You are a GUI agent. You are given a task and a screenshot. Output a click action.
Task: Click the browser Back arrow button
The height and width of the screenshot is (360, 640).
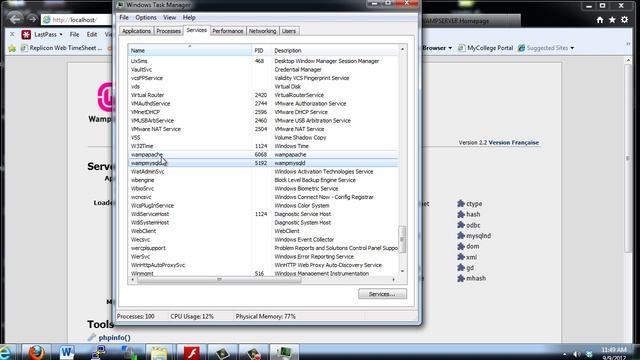pos(15,19)
